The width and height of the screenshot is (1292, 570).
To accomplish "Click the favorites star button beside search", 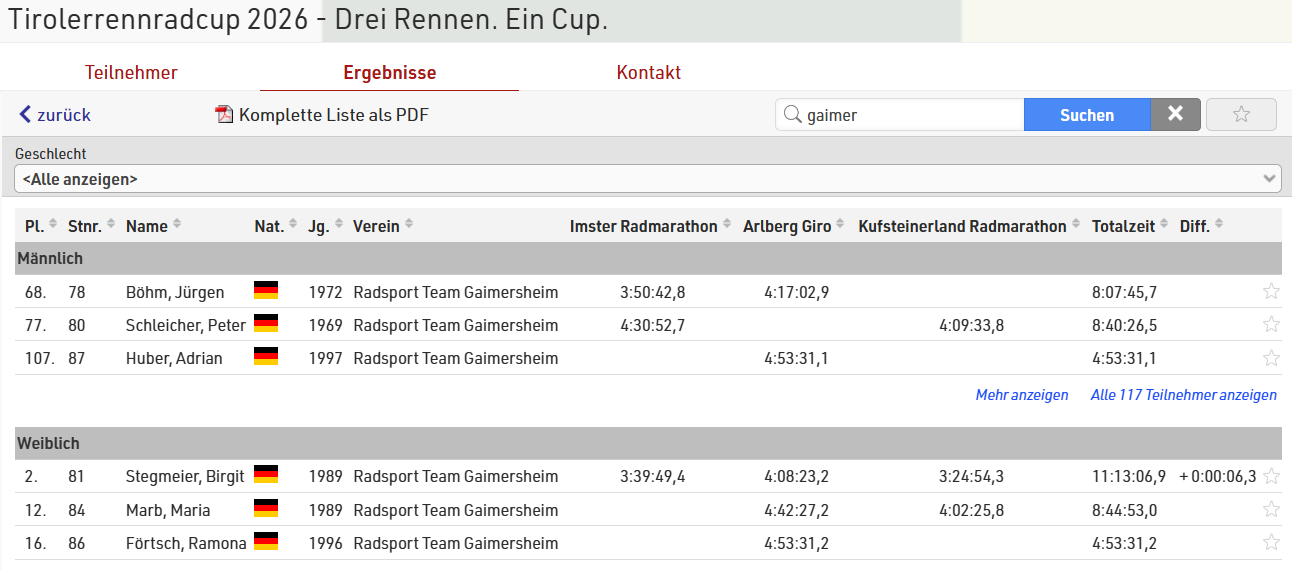I will tap(1241, 115).
